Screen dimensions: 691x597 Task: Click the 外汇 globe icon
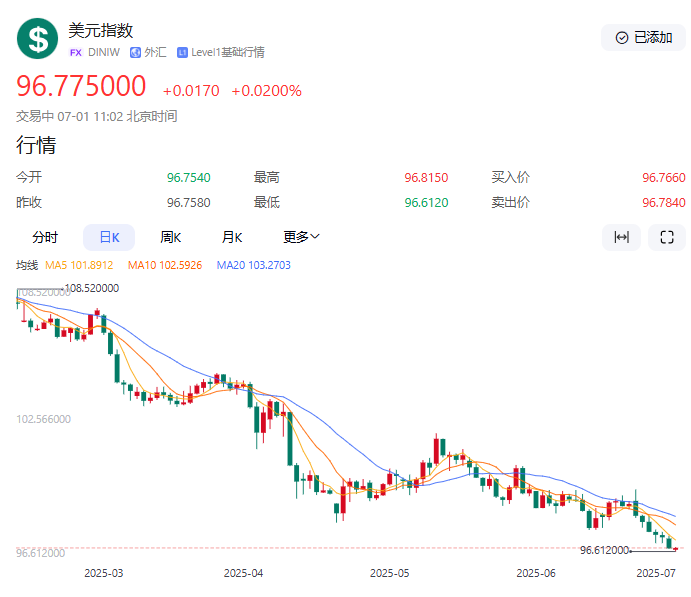135,53
